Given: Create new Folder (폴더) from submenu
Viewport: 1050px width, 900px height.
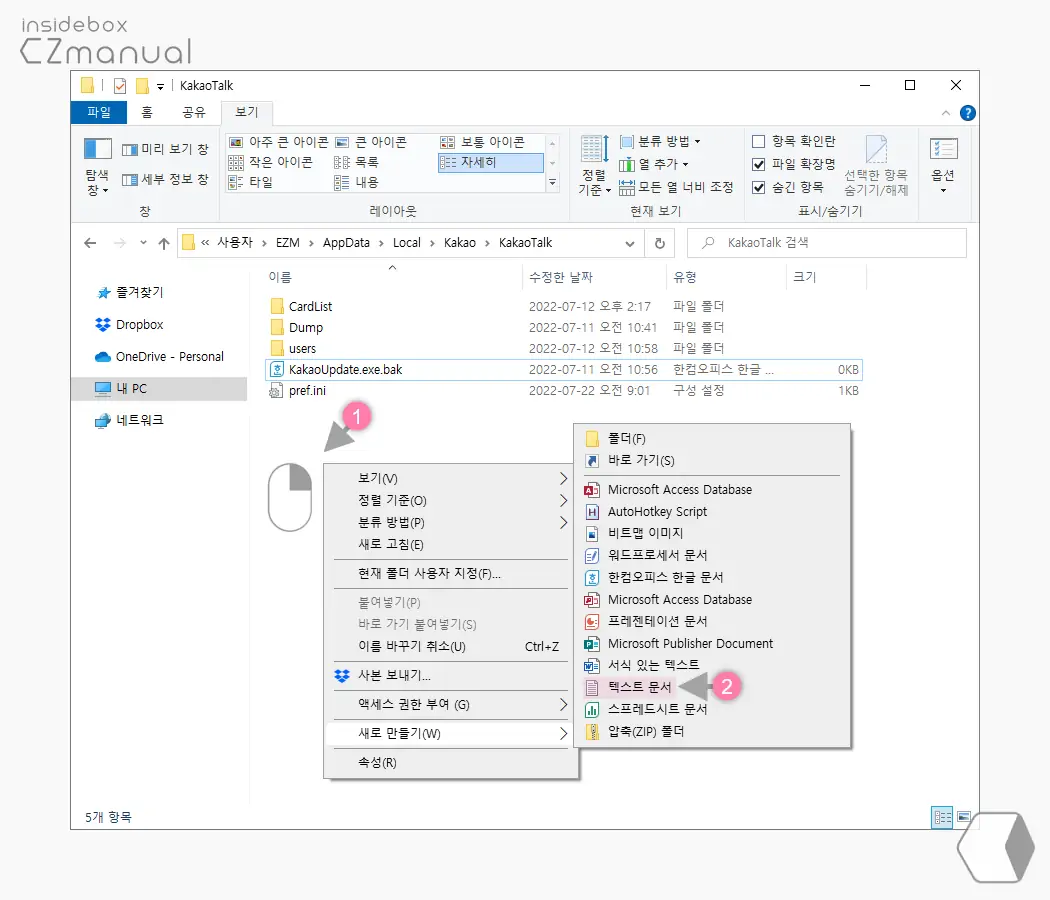Looking at the screenshot, I should 712,439.
